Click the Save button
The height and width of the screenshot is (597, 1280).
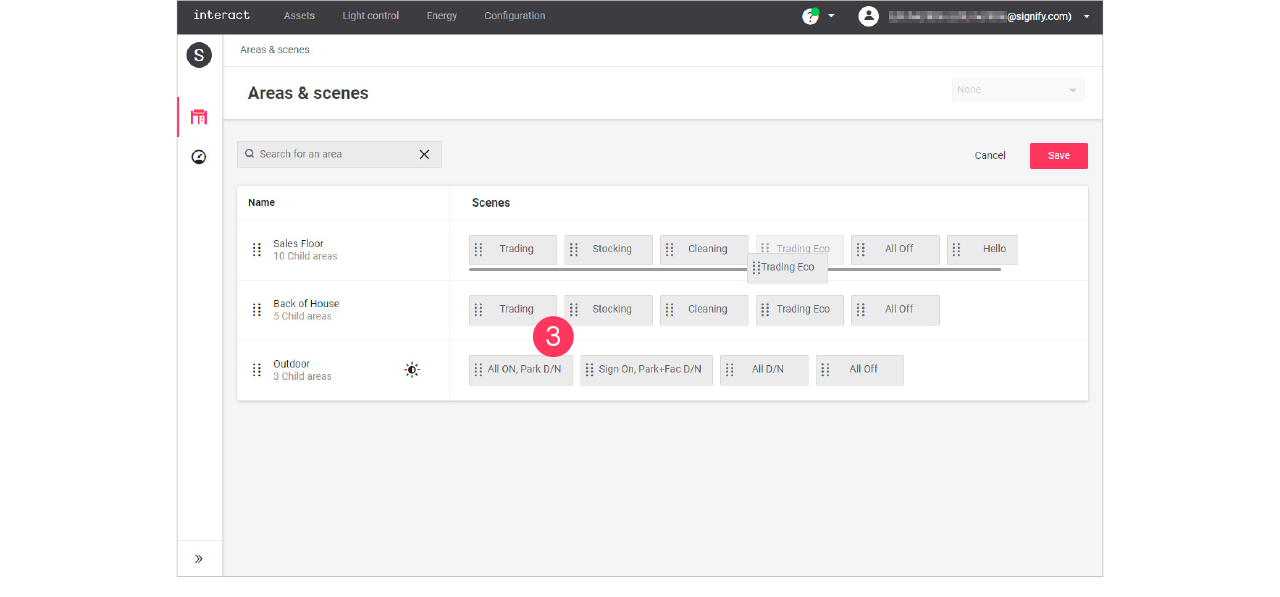pyautogui.click(x=1058, y=156)
